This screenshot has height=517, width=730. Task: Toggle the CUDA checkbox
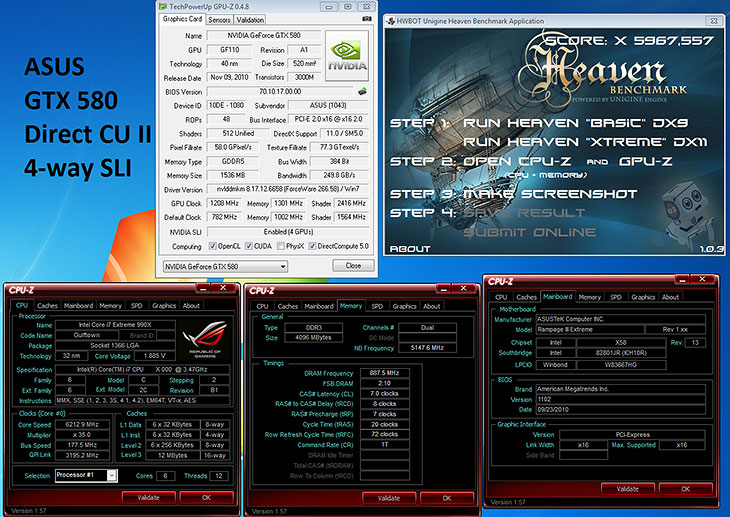pyautogui.click(x=249, y=246)
